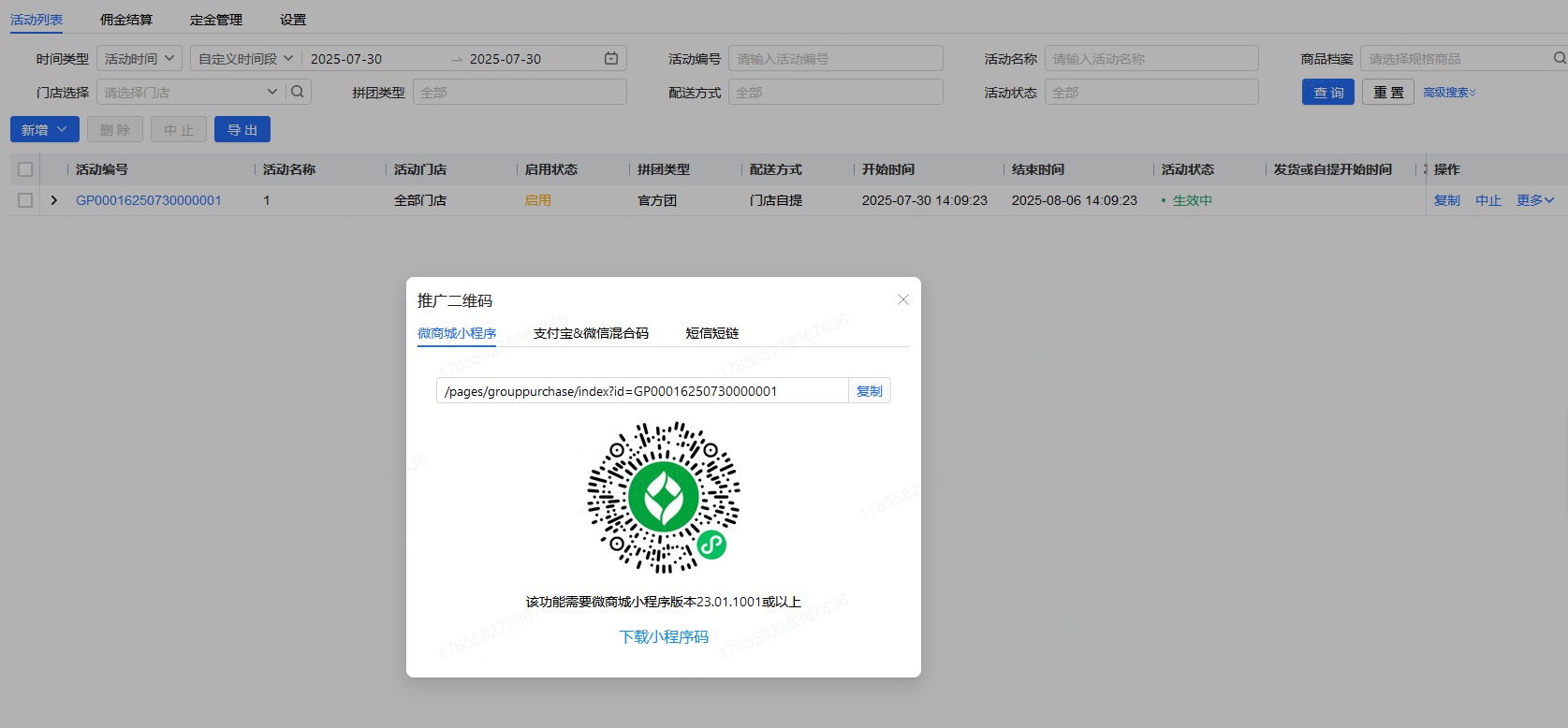Click the end time 2025-08-06 14:09:23 cell
Viewport: 1568px width, 728px height.
coord(1075,200)
